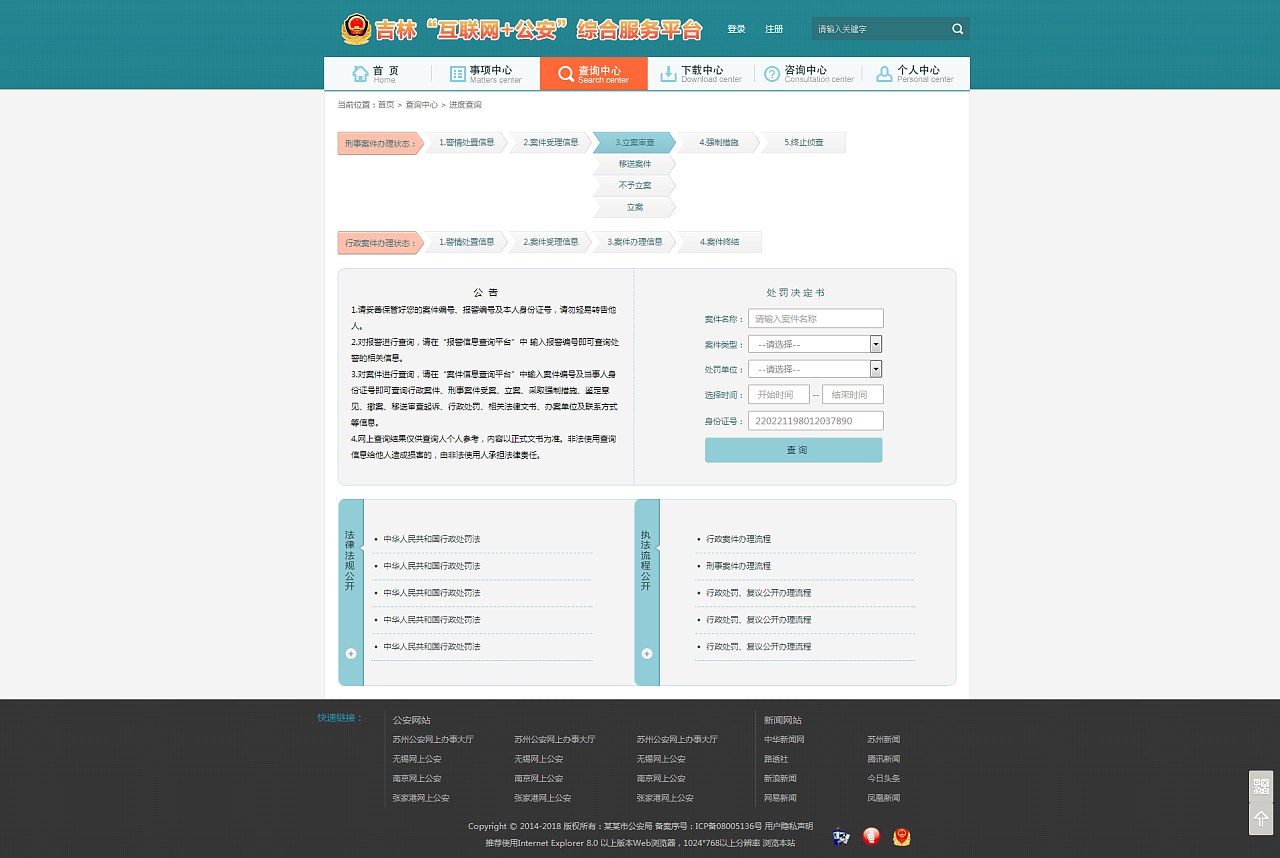This screenshot has height=858, width=1280.
Task: Click 查询中心 in the breadcrumb
Action: 421,105
